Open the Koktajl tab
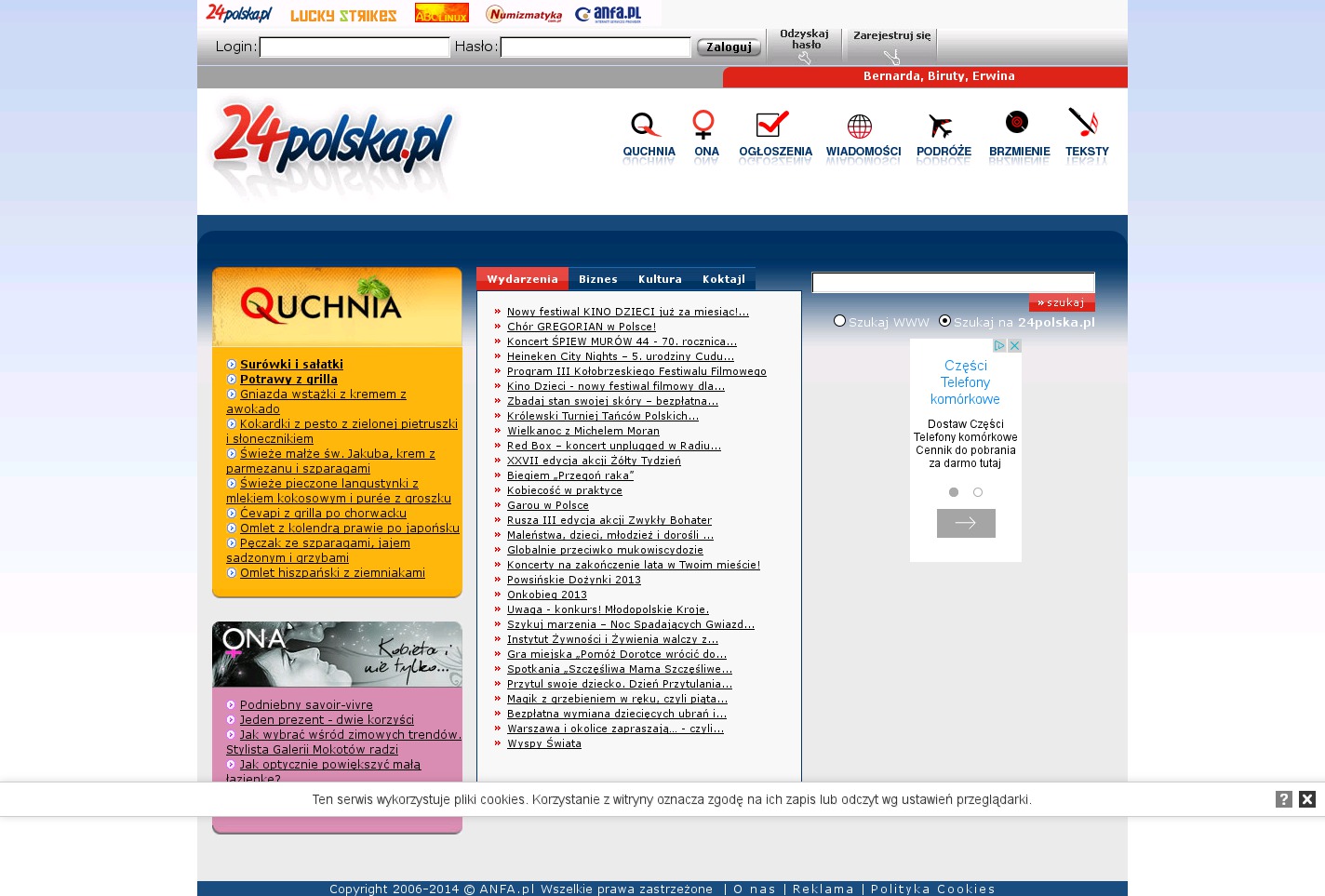The width and height of the screenshot is (1325, 896). click(x=724, y=279)
